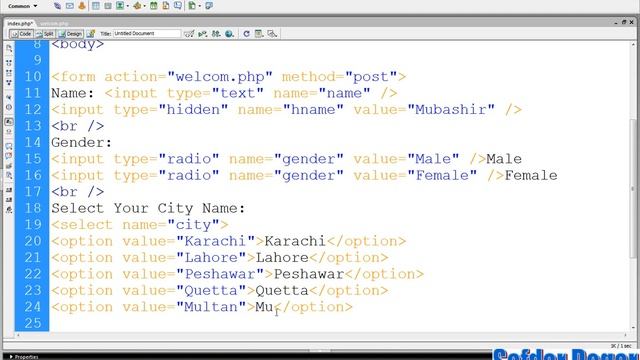Open the Open Documents list in coding toolbar
Viewport: 640px width, 360px height.
point(9,48)
